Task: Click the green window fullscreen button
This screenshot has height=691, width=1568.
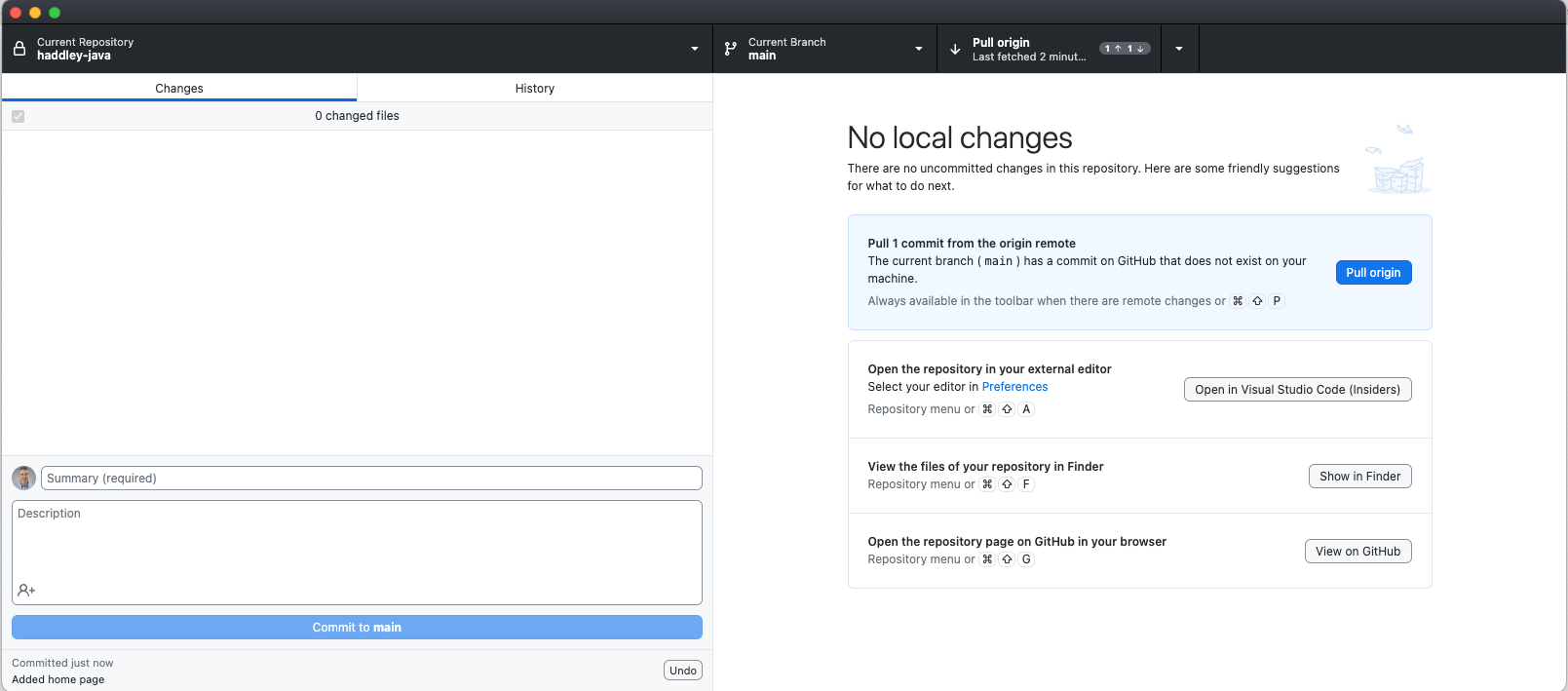Action: coord(55,13)
